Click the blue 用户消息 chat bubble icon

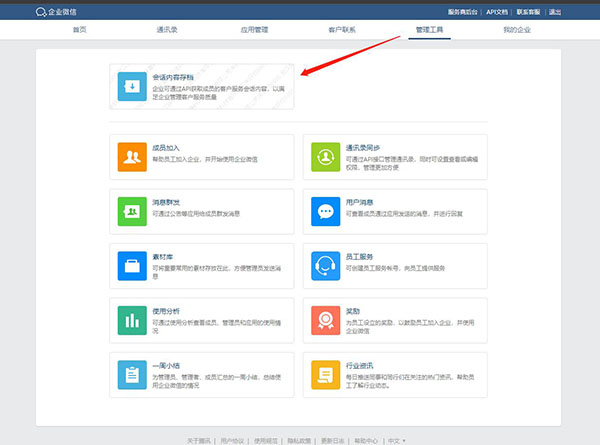pyautogui.click(x=326, y=211)
